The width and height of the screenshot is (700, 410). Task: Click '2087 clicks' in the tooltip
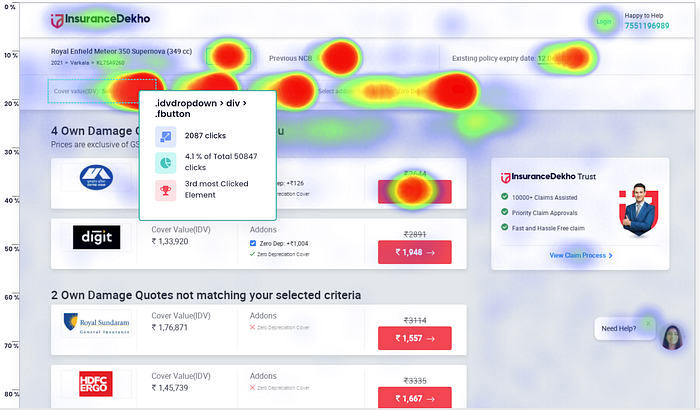point(205,136)
